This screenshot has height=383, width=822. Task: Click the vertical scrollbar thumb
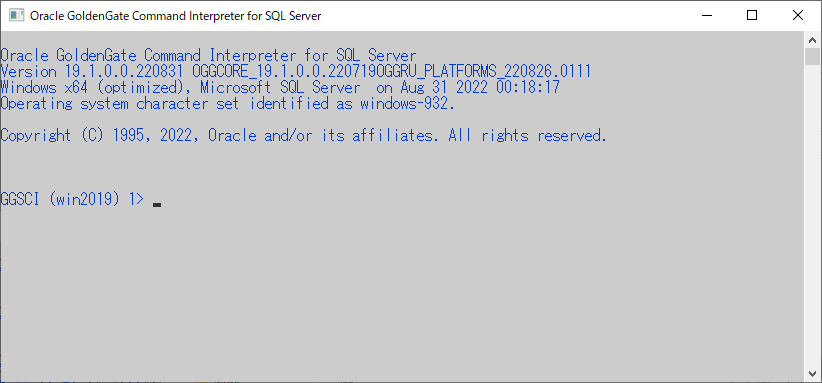tap(813, 57)
